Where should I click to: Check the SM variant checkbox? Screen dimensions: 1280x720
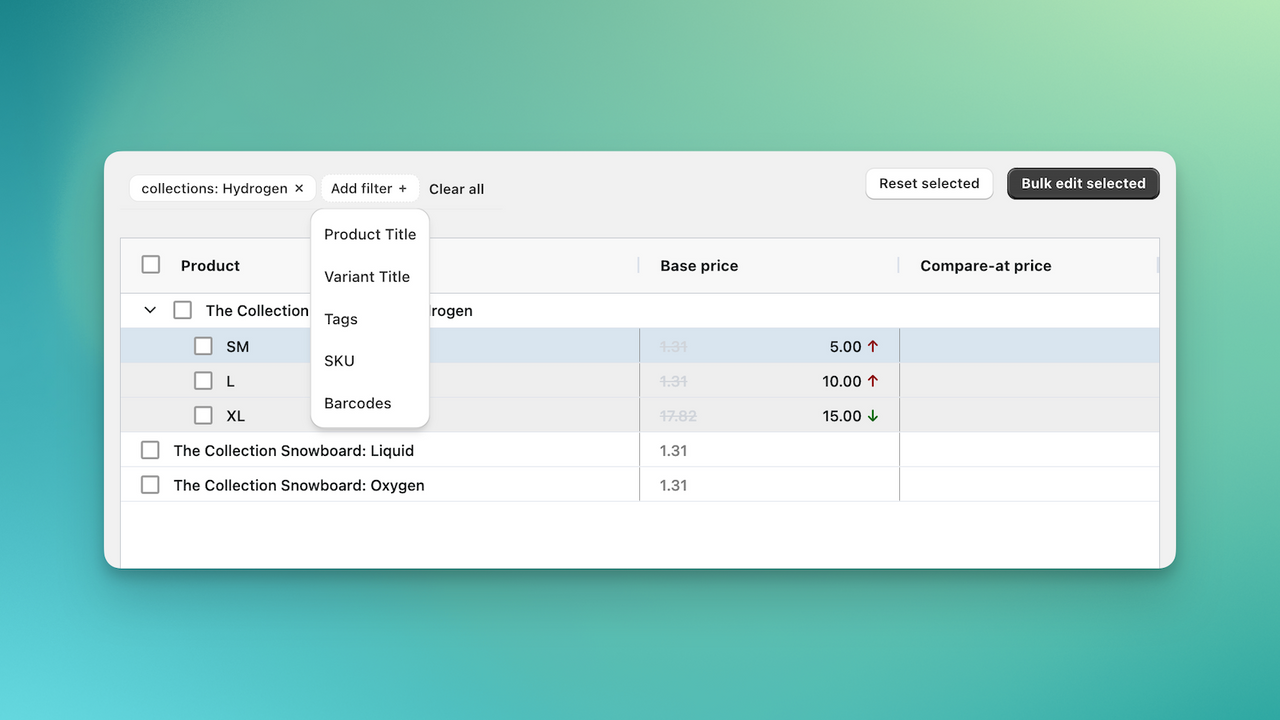(203, 346)
